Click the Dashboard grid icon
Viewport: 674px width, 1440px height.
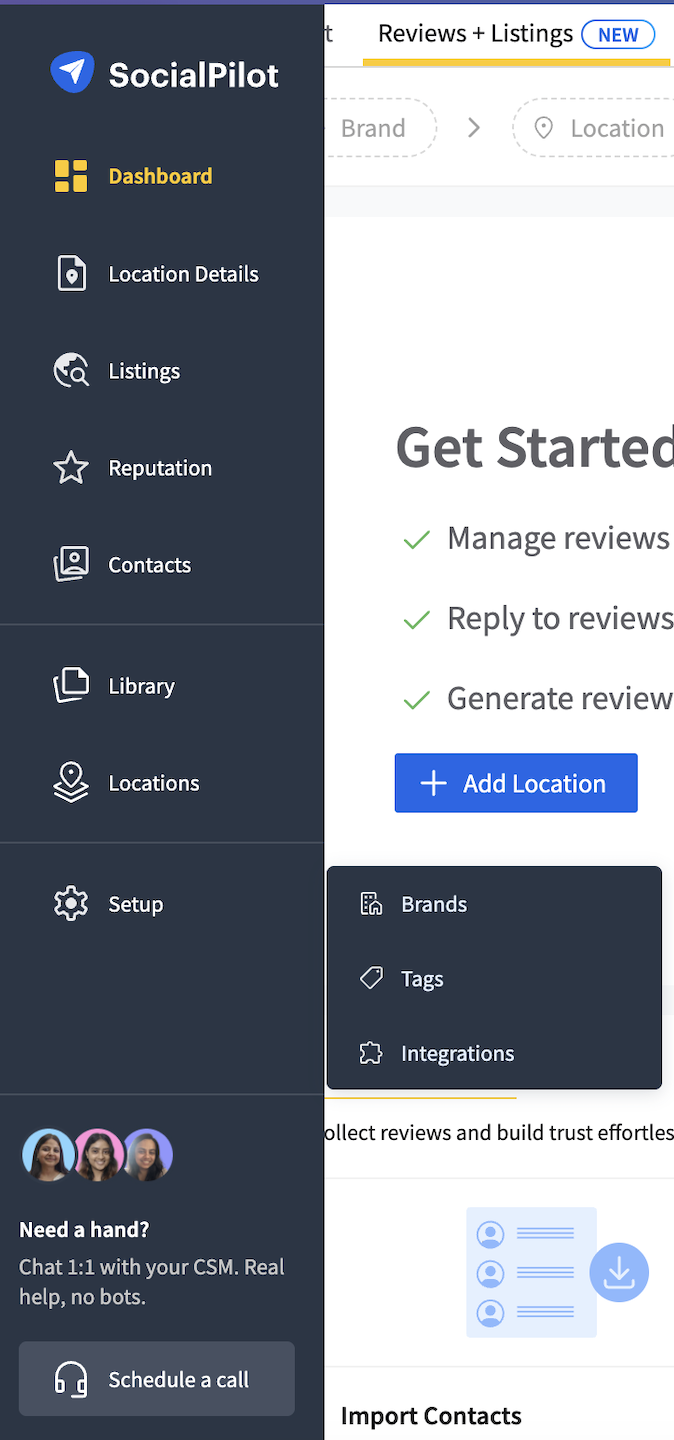coord(71,176)
